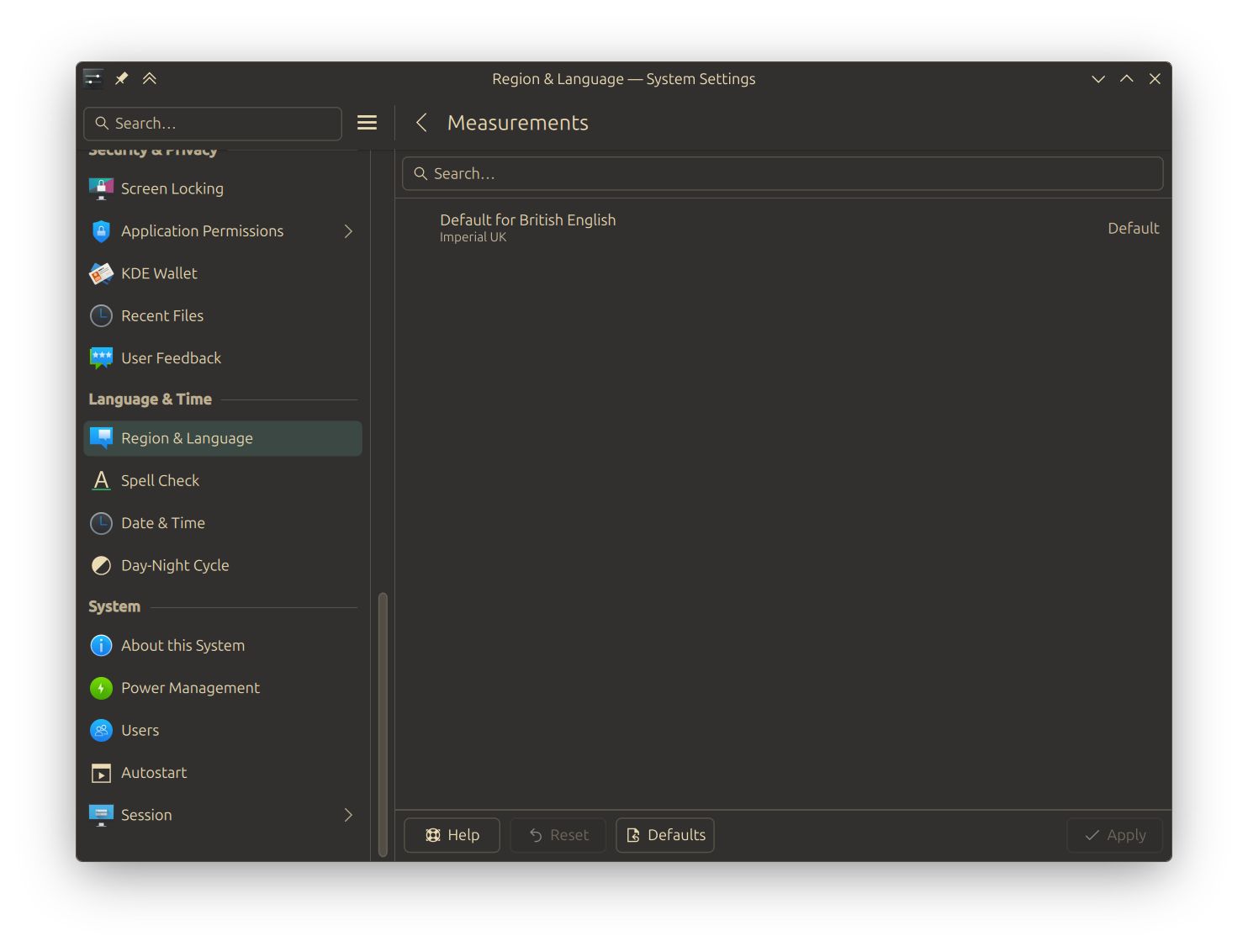Click the Defaults button
This screenshot has width=1248, height=952.
(x=665, y=835)
